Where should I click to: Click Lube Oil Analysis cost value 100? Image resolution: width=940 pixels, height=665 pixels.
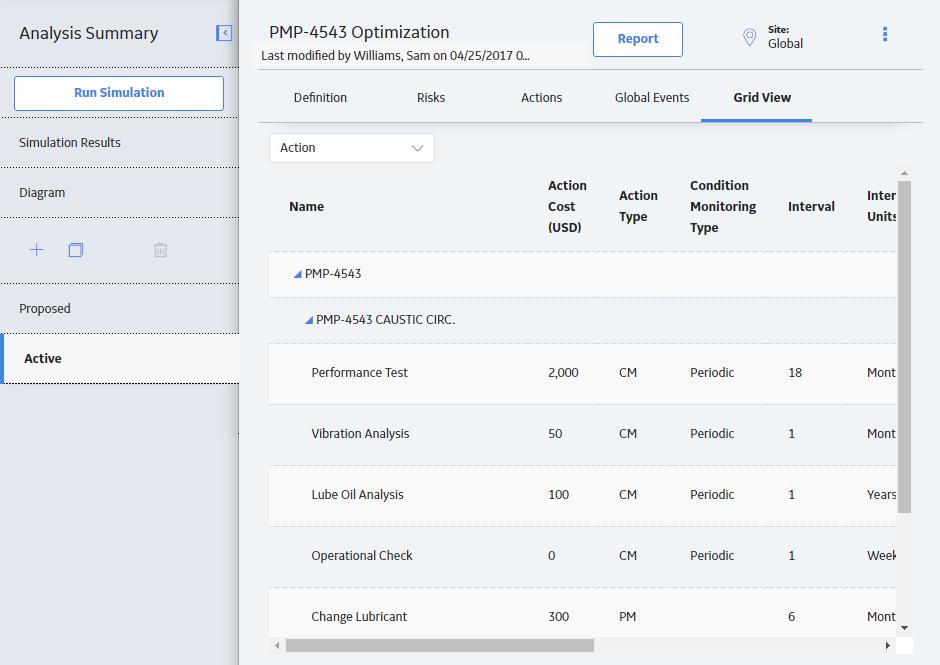(x=558, y=495)
